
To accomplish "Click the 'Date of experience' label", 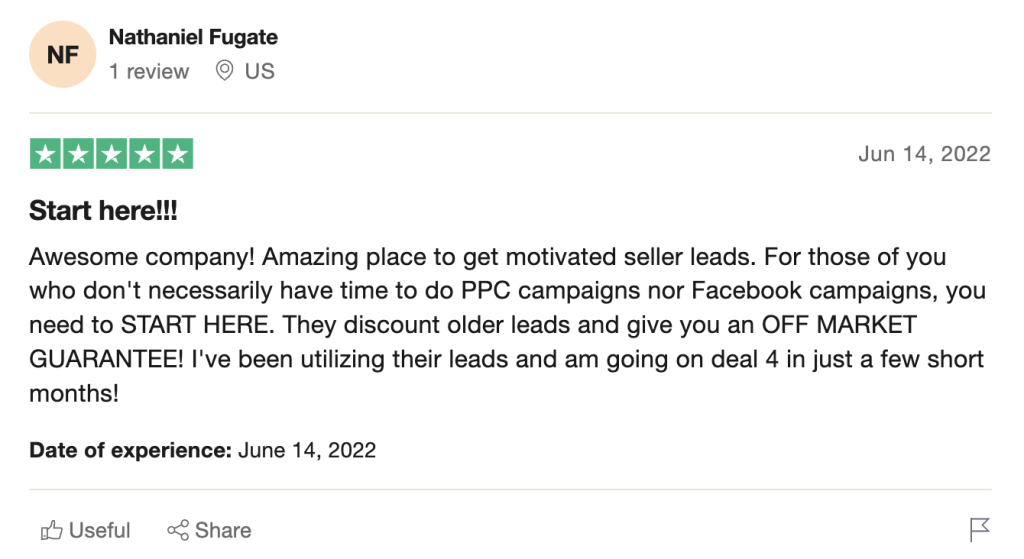I will tap(130, 450).
